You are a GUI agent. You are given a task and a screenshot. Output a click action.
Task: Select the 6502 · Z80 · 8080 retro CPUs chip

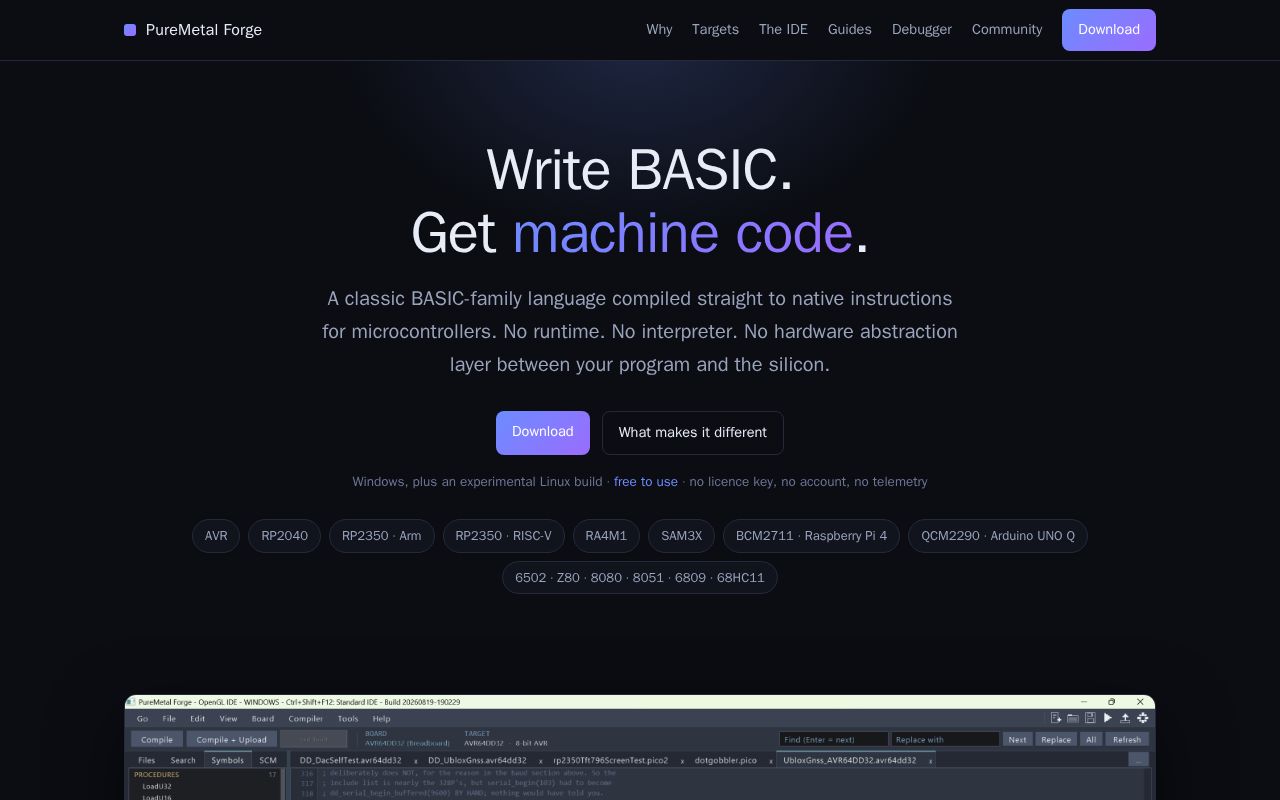[640, 578]
